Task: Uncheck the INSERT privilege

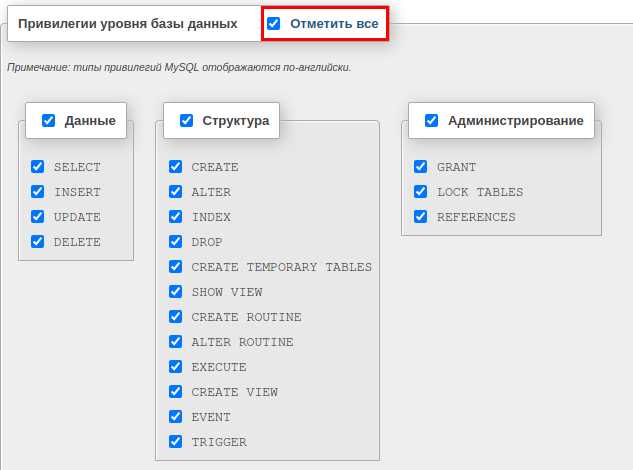Action: pyautogui.click(x=38, y=191)
